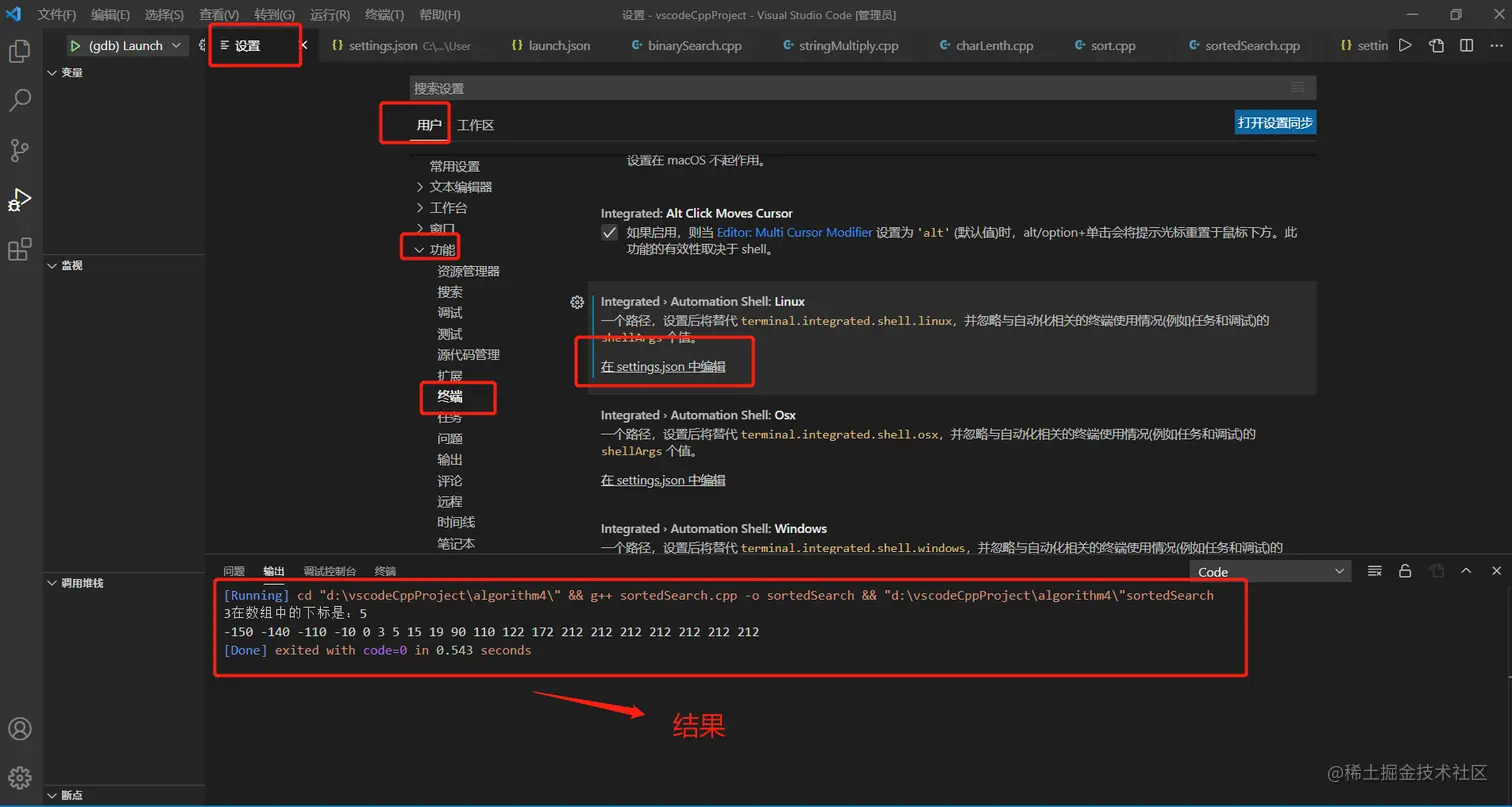Viewport: 1512px width, 807px height.
Task: Open the 编辑(E) menu
Action: click(x=110, y=15)
